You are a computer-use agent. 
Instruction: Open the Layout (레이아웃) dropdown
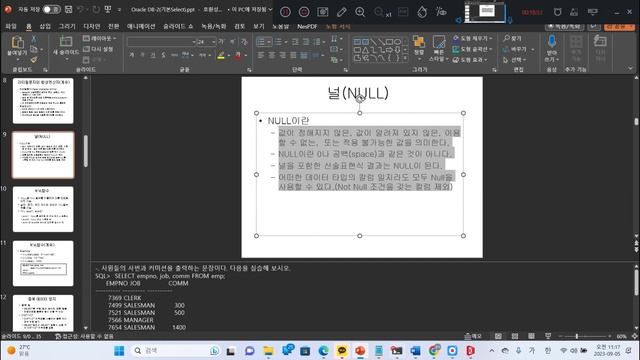coord(100,38)
